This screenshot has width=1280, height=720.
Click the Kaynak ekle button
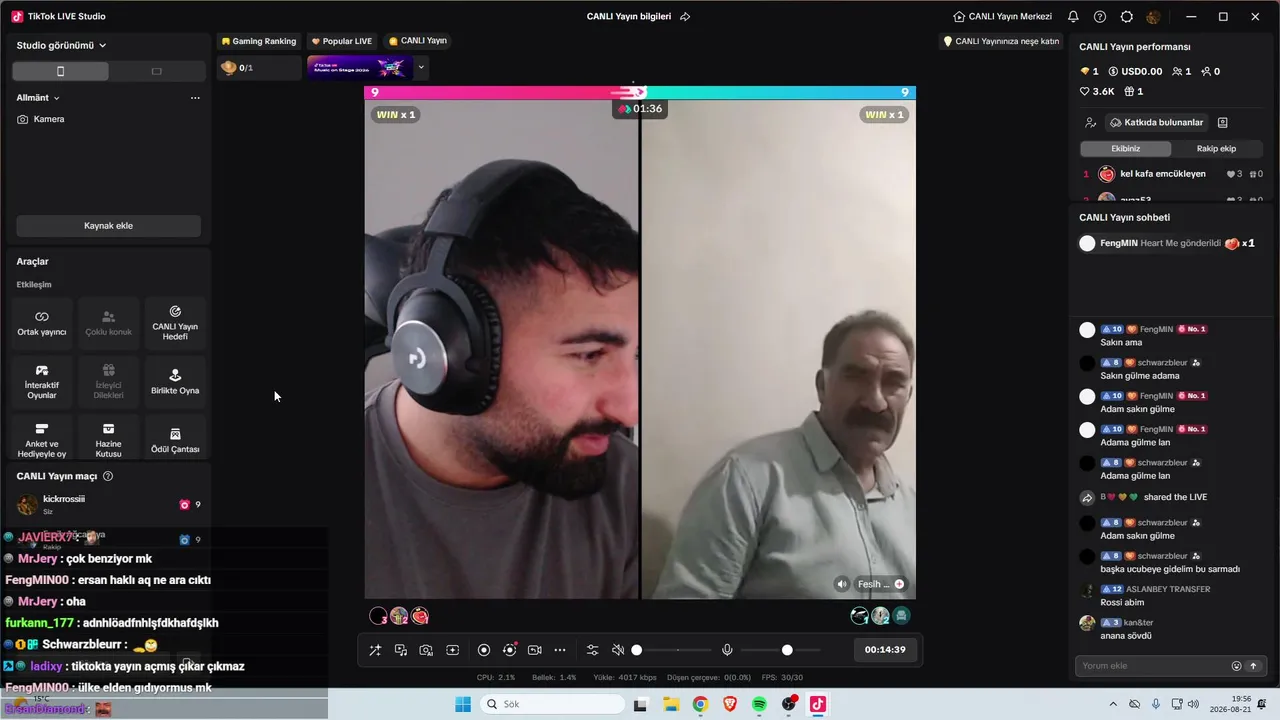(108, 226)
